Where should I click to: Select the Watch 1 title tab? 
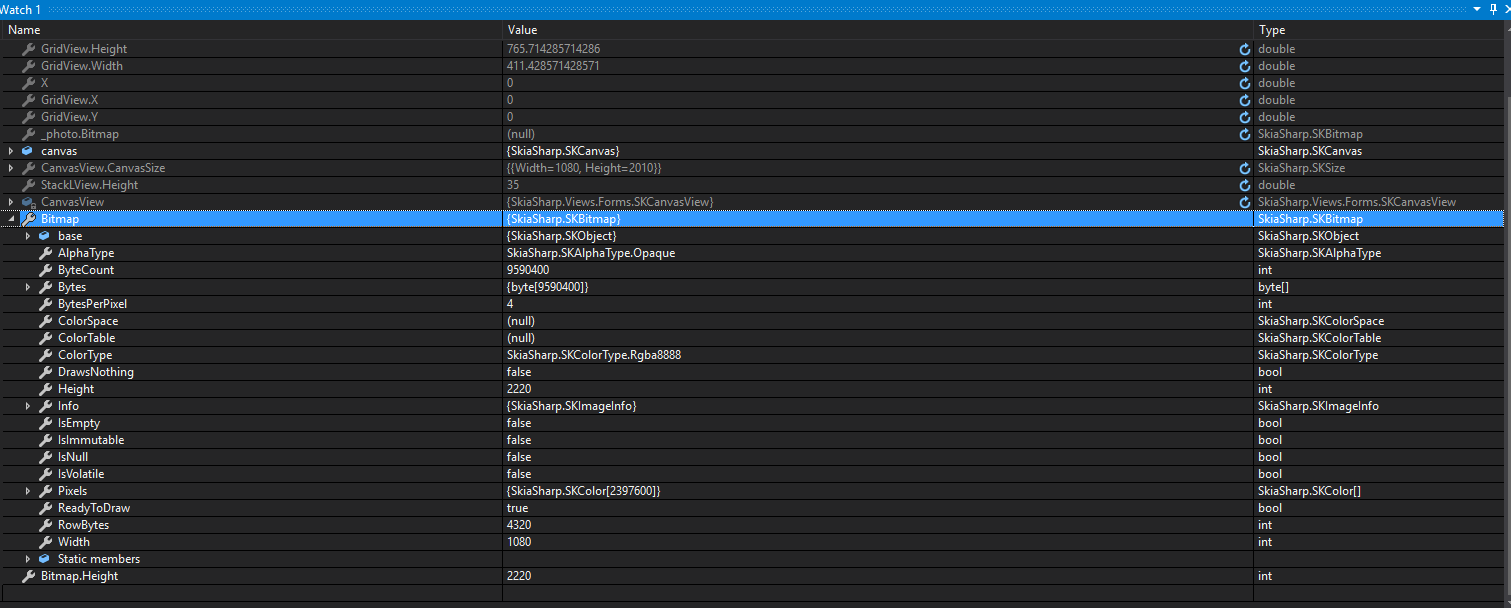21,9
